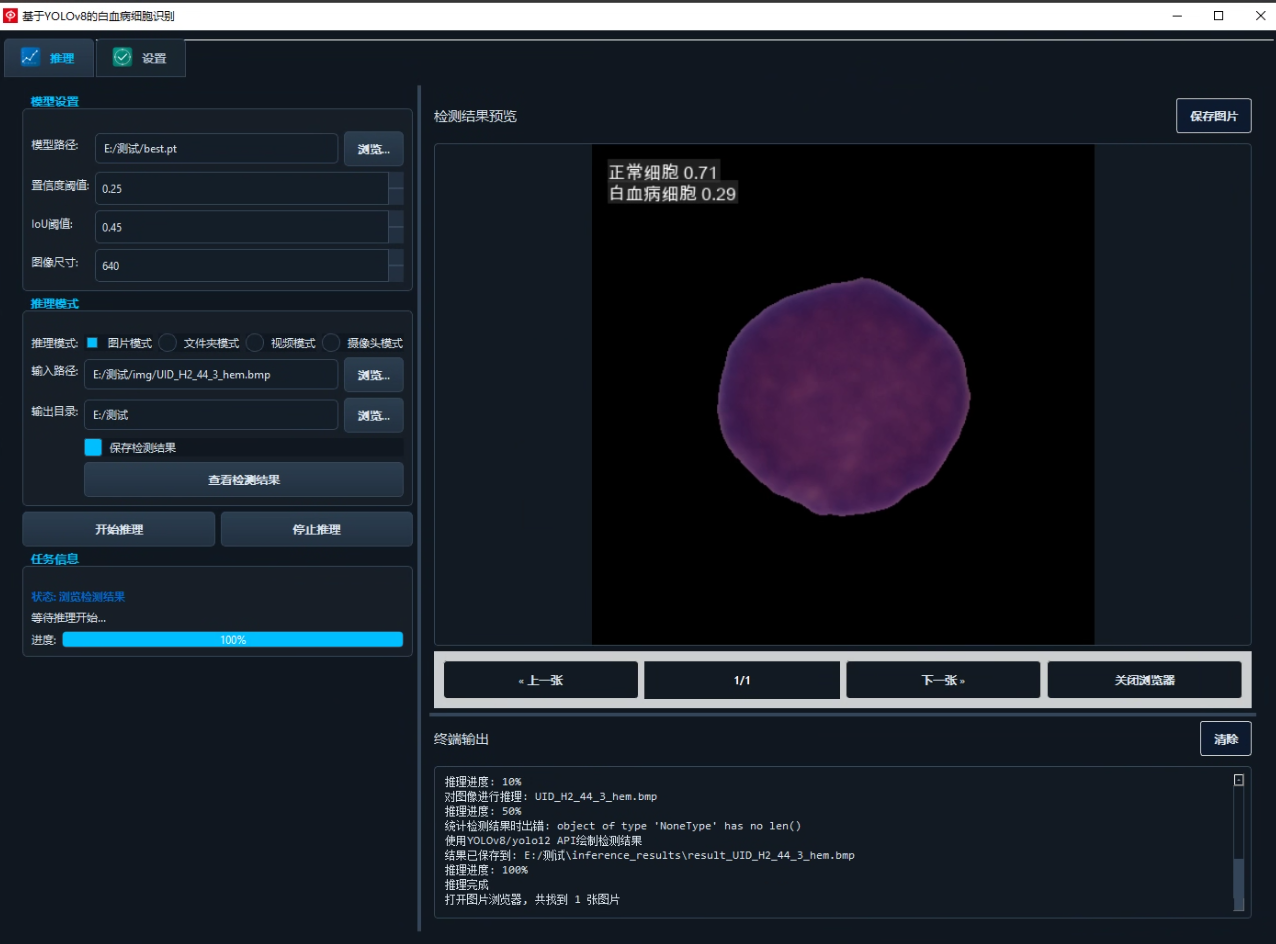Click the 图像尺寸 value 640

tap(242, 266)
